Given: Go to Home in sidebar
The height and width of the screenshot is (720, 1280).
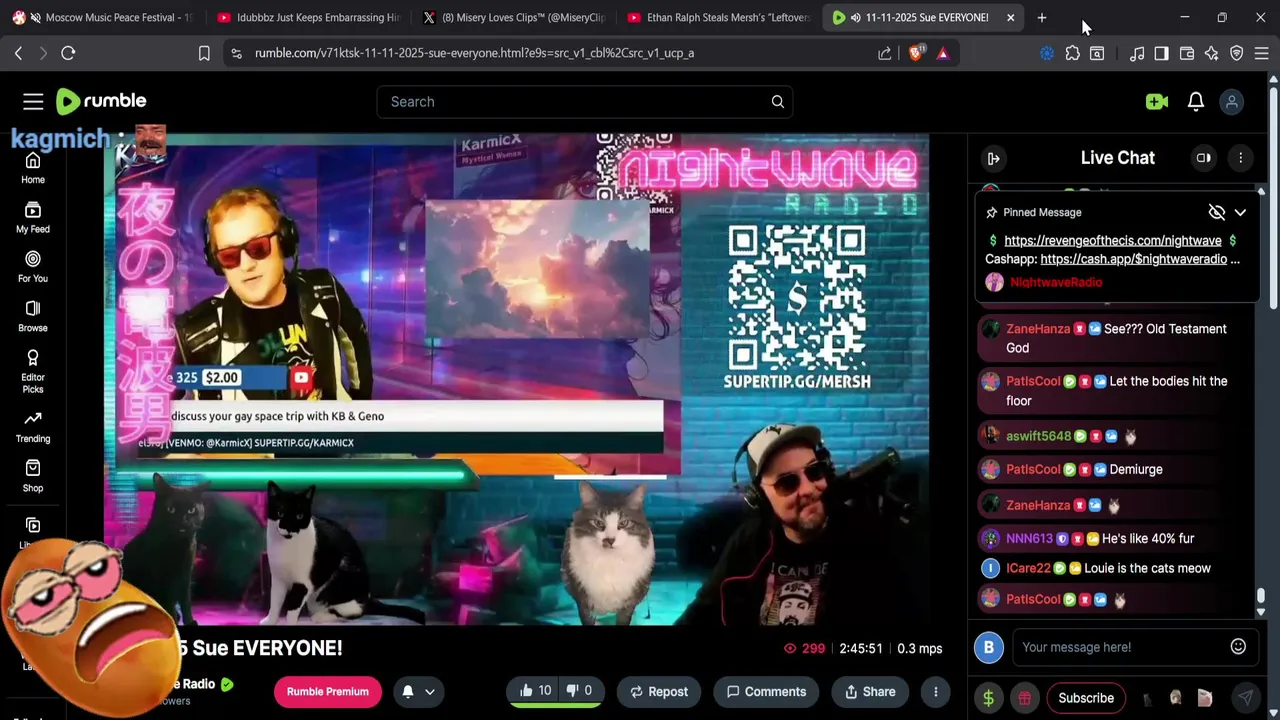Looking at the screenshot, I should coord(33,168).
